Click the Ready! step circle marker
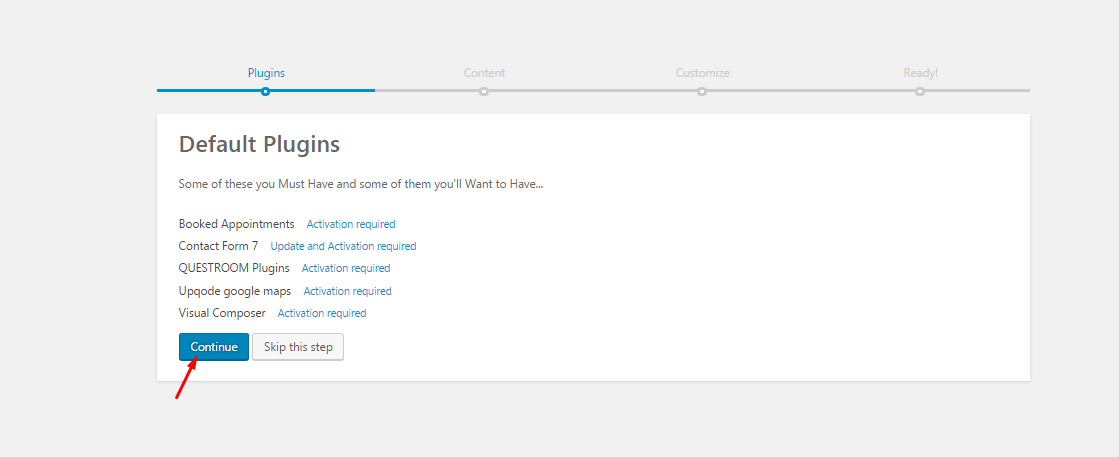The image size is (1119, 457). coord(920,91)
